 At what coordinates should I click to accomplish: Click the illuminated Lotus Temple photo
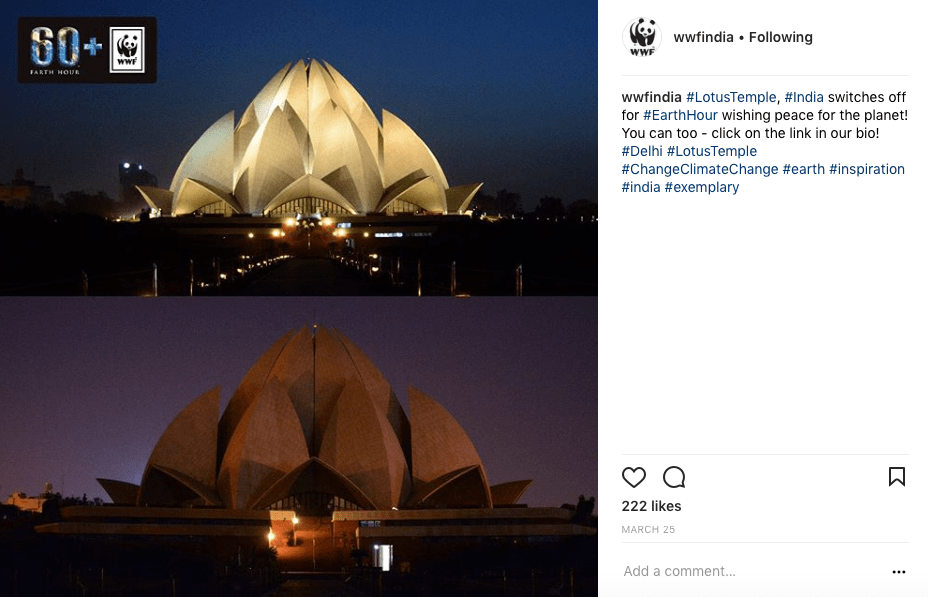(x=299, y=148)
